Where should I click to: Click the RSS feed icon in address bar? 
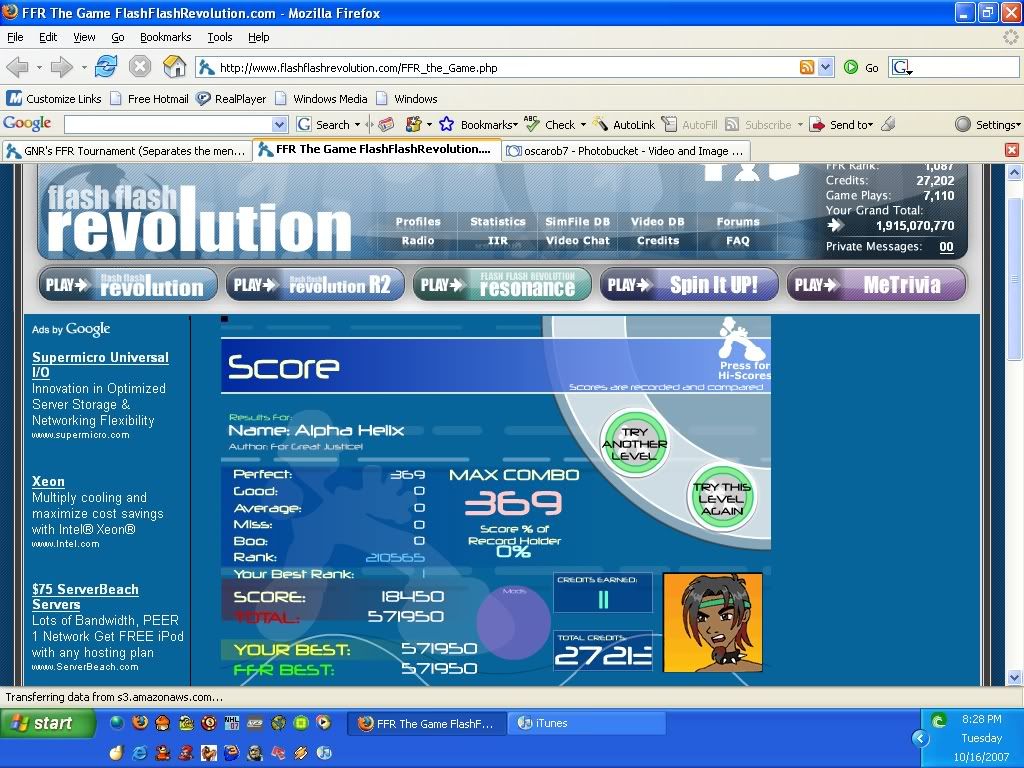click(x=807, y=68)
